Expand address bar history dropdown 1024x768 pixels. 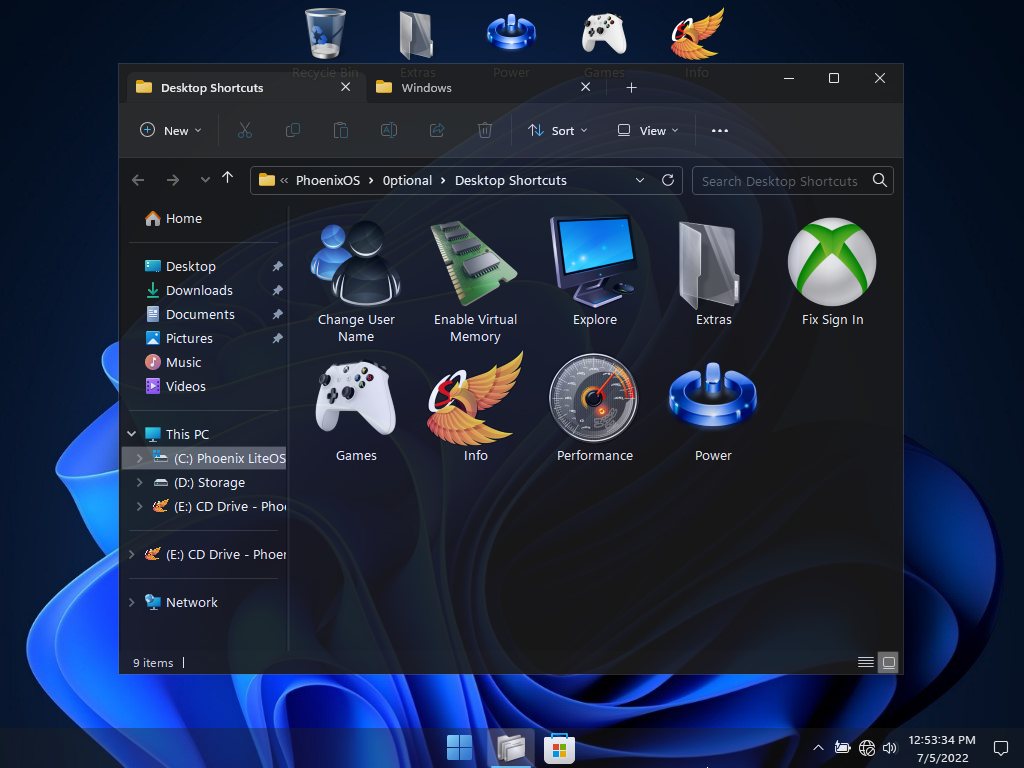click(640, 180)
